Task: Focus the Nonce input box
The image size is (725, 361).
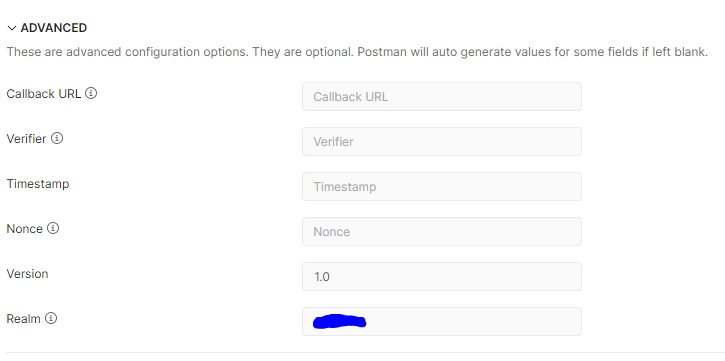Action: point(442,232)
